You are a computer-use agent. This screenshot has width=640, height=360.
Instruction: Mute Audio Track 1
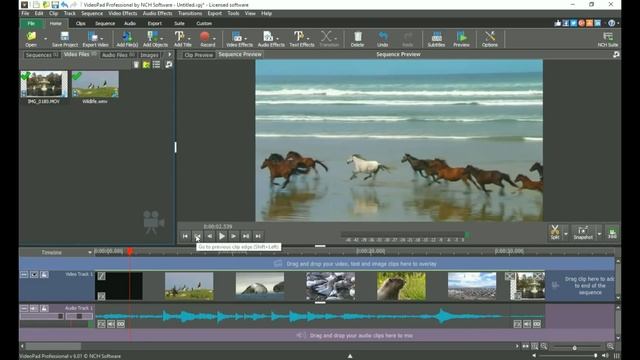(x=34, y=308)
